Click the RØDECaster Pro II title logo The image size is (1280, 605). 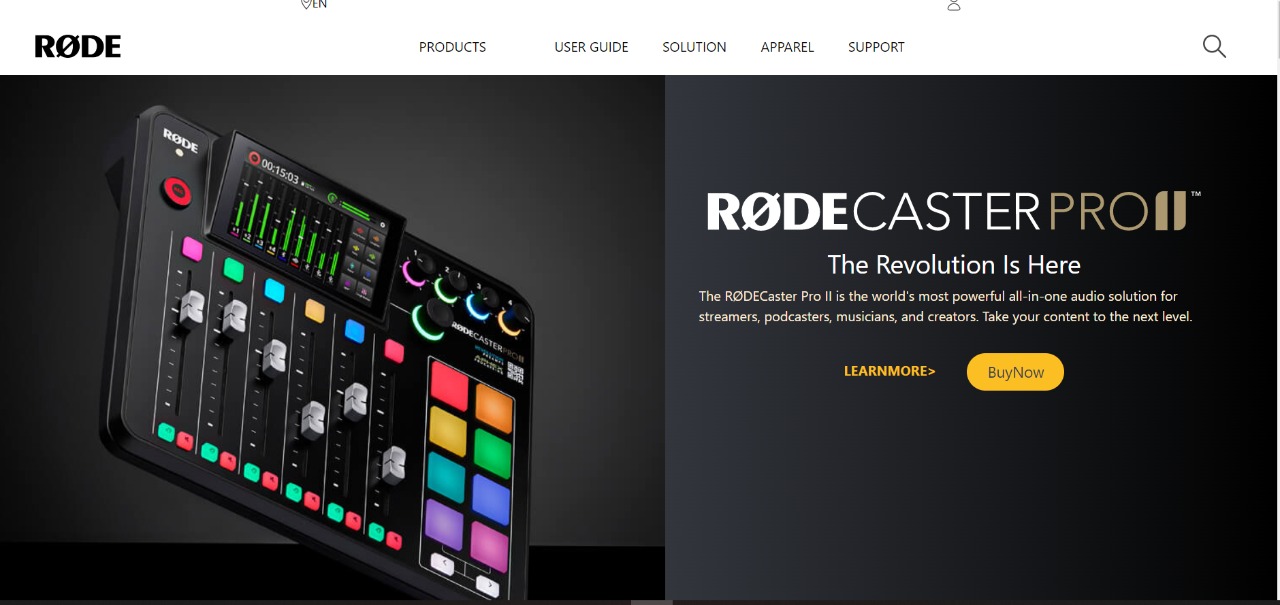tap(954, 211)
